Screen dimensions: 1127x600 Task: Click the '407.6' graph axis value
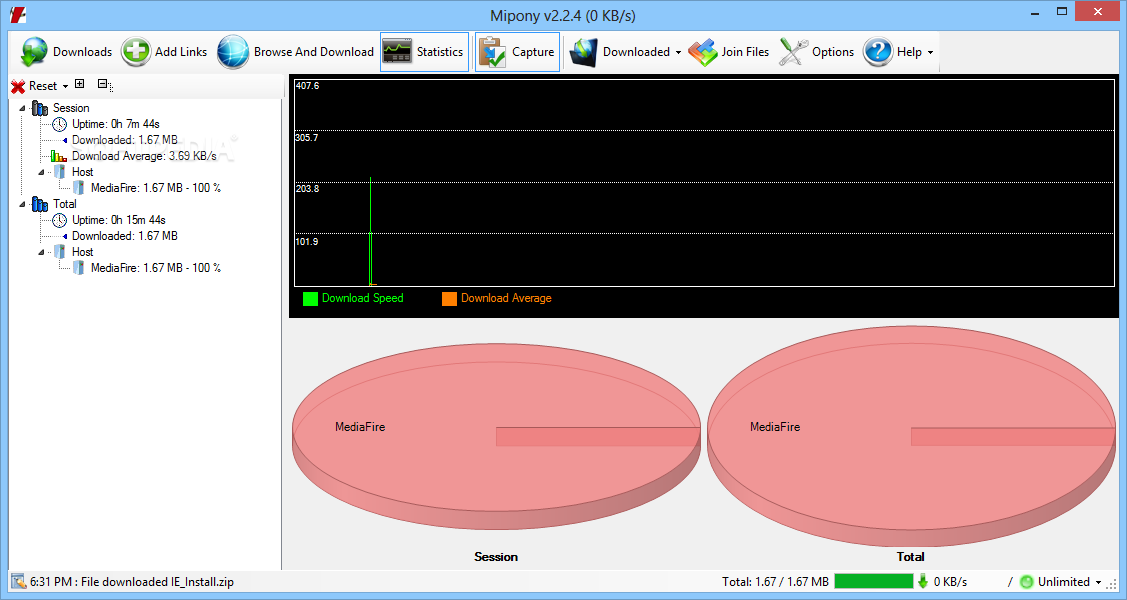[x=308, y=86]
